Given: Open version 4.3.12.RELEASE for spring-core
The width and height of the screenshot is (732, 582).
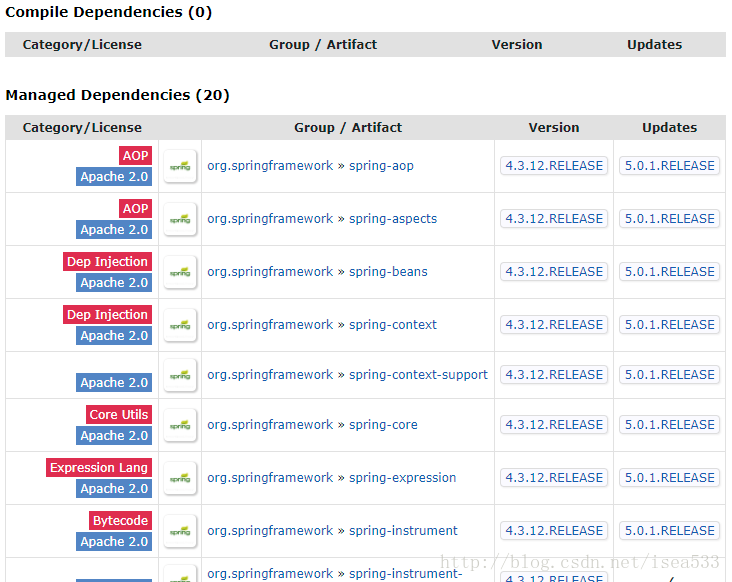Looking at the screenshot, I should click(554, 424).
